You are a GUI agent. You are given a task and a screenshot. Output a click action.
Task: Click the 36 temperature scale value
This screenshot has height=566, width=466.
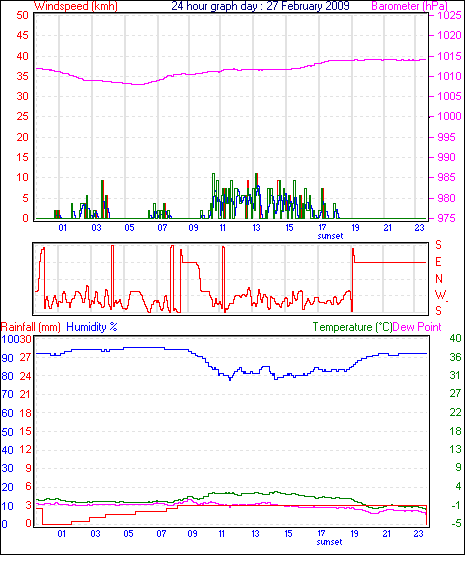click(456, 357)
